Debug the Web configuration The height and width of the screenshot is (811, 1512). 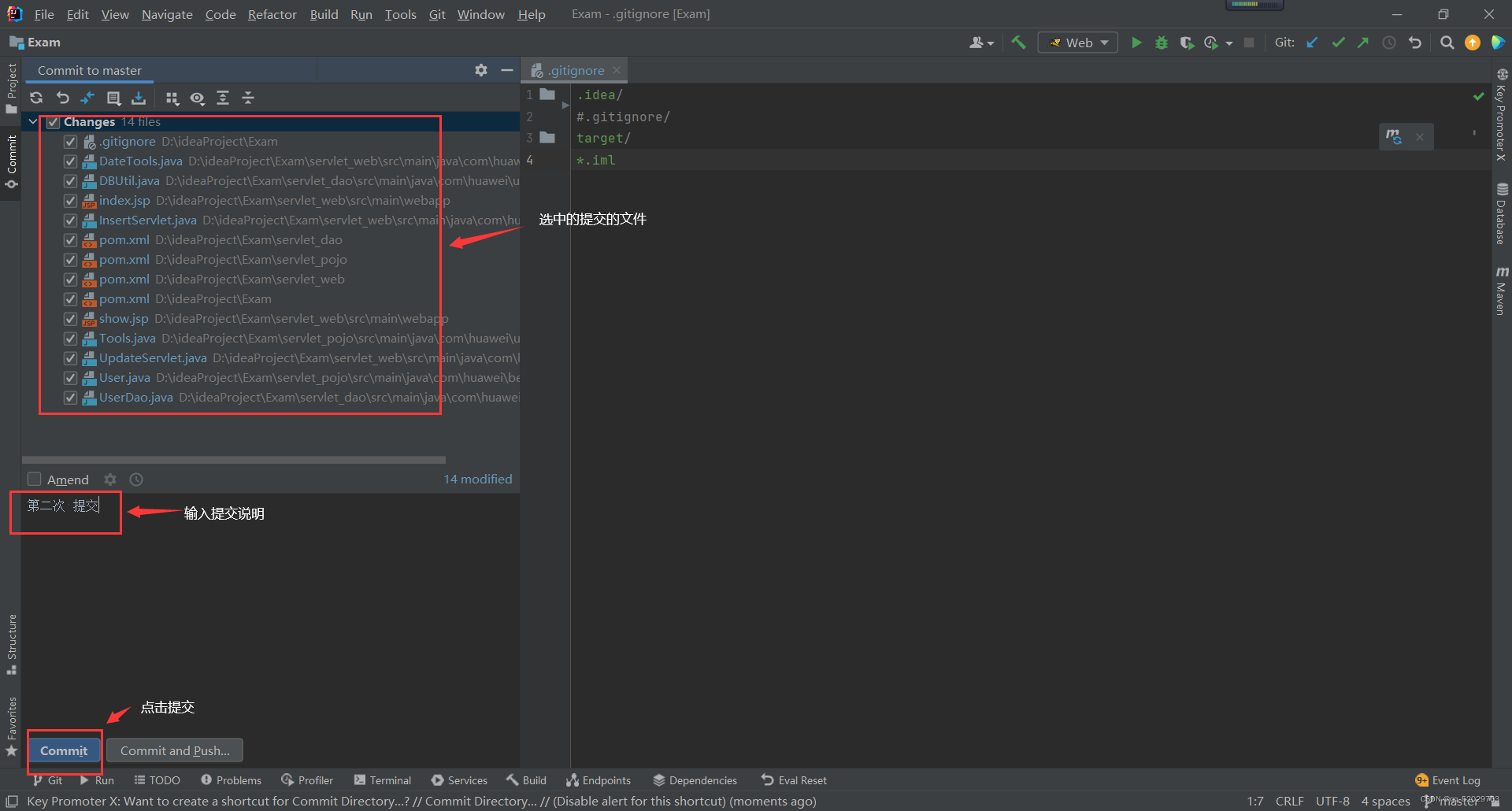[x=1162, y=43]
